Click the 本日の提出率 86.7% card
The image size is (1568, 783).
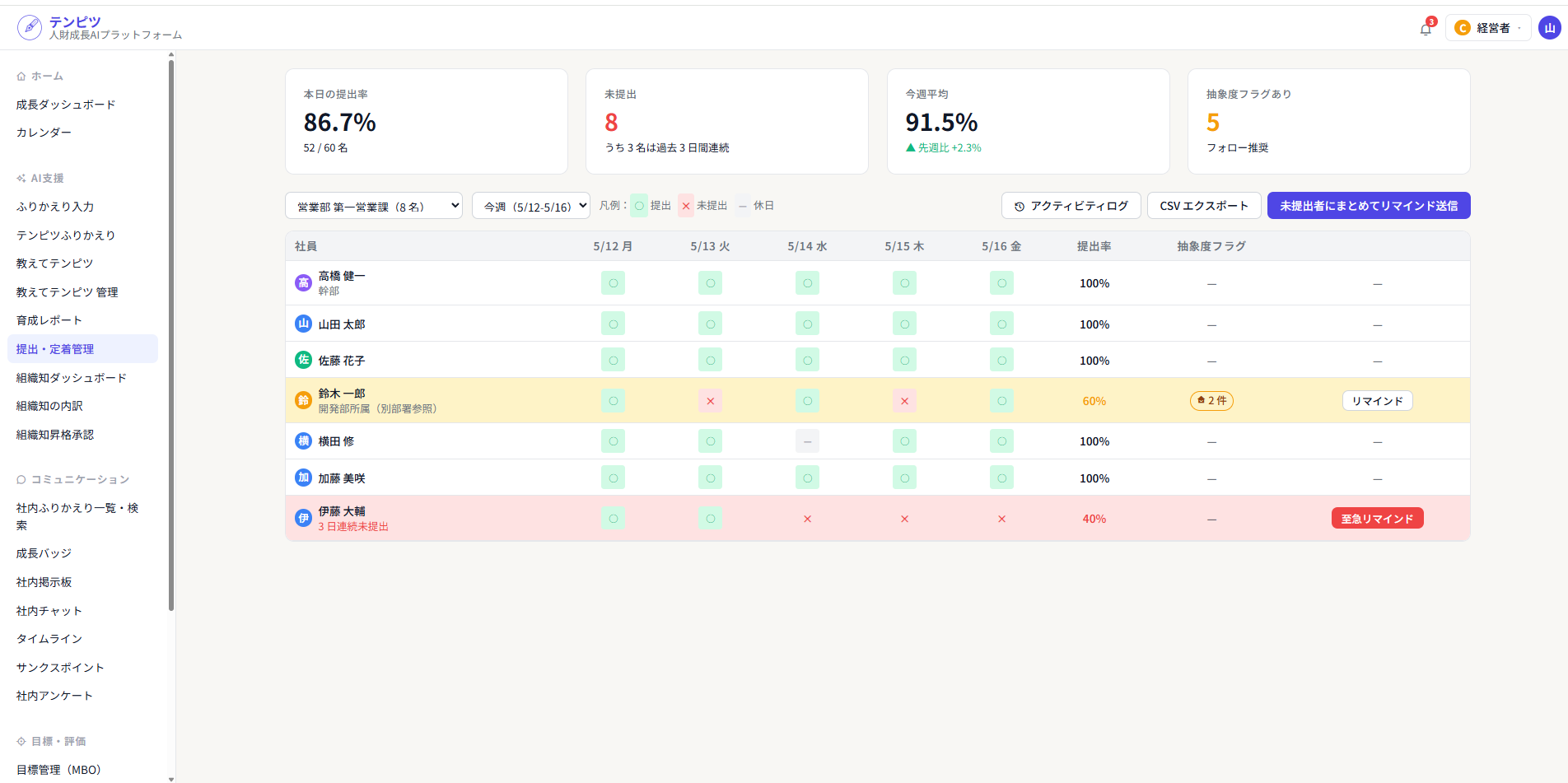click(x=427, y=121)
